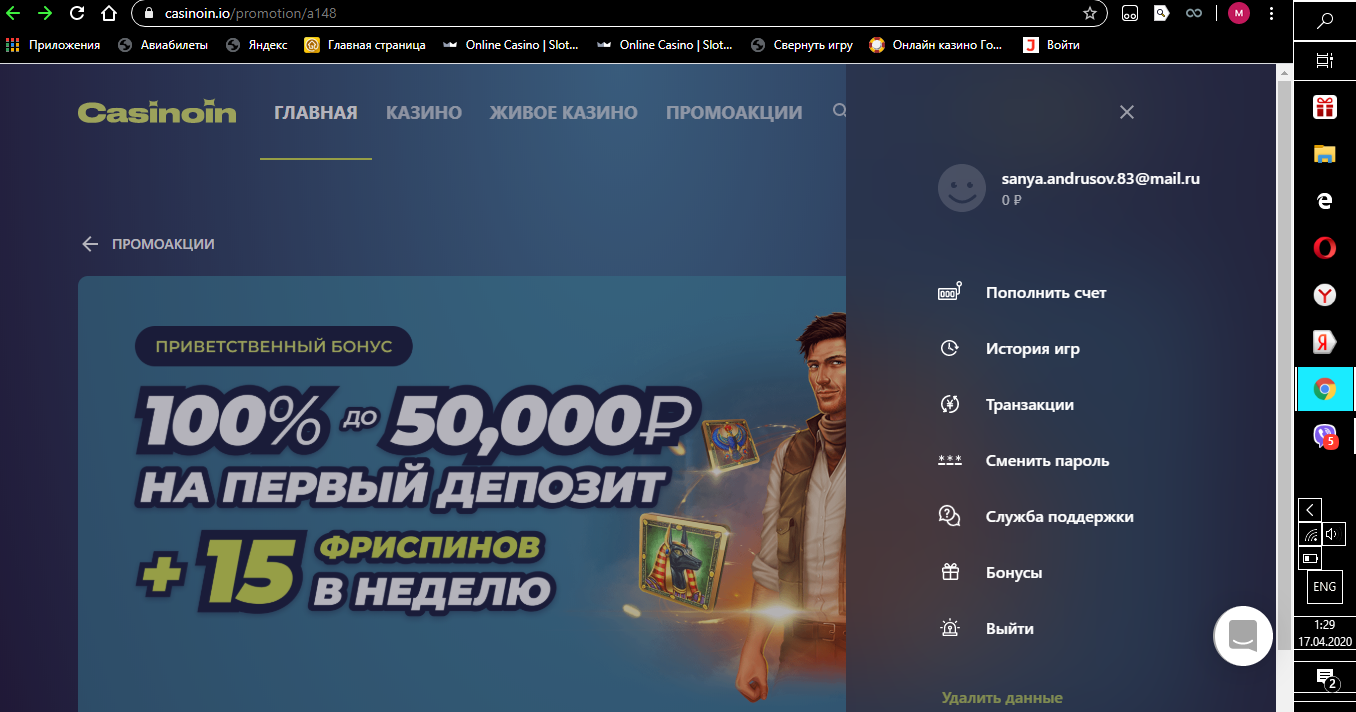This screenshot has width=1356, height=712.
Task: Open the ПРОМОАКЦИИ navigation tab
Action: coord(734,113)
